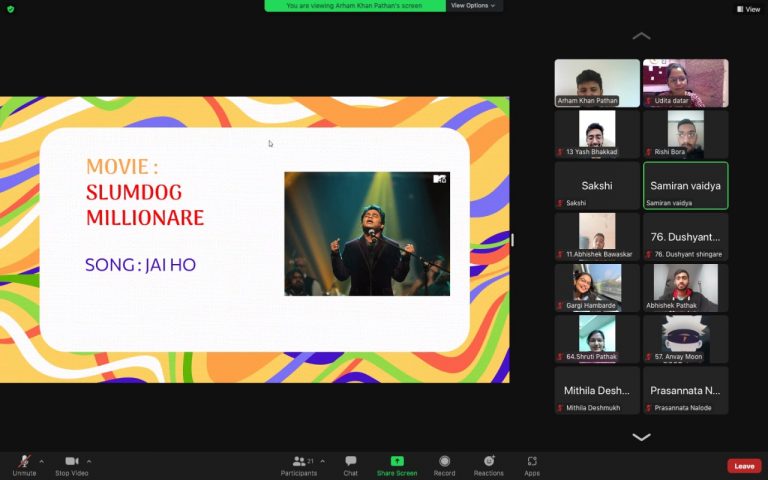The width and height of the screenshot is (768, 480).
Task: Show previous participants with up chevron
Action: [641, 36]
